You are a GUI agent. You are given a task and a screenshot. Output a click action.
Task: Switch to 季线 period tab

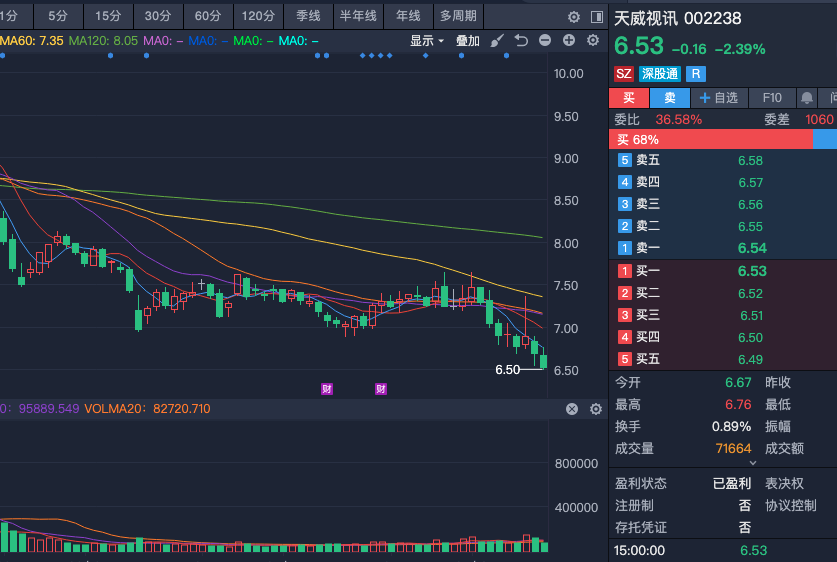tap(309, 16)
